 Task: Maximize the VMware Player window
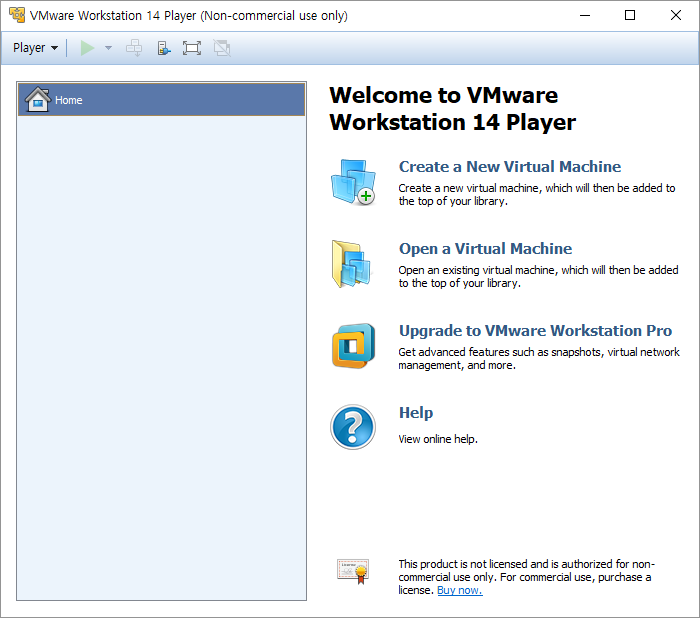[x=630, y=15]
